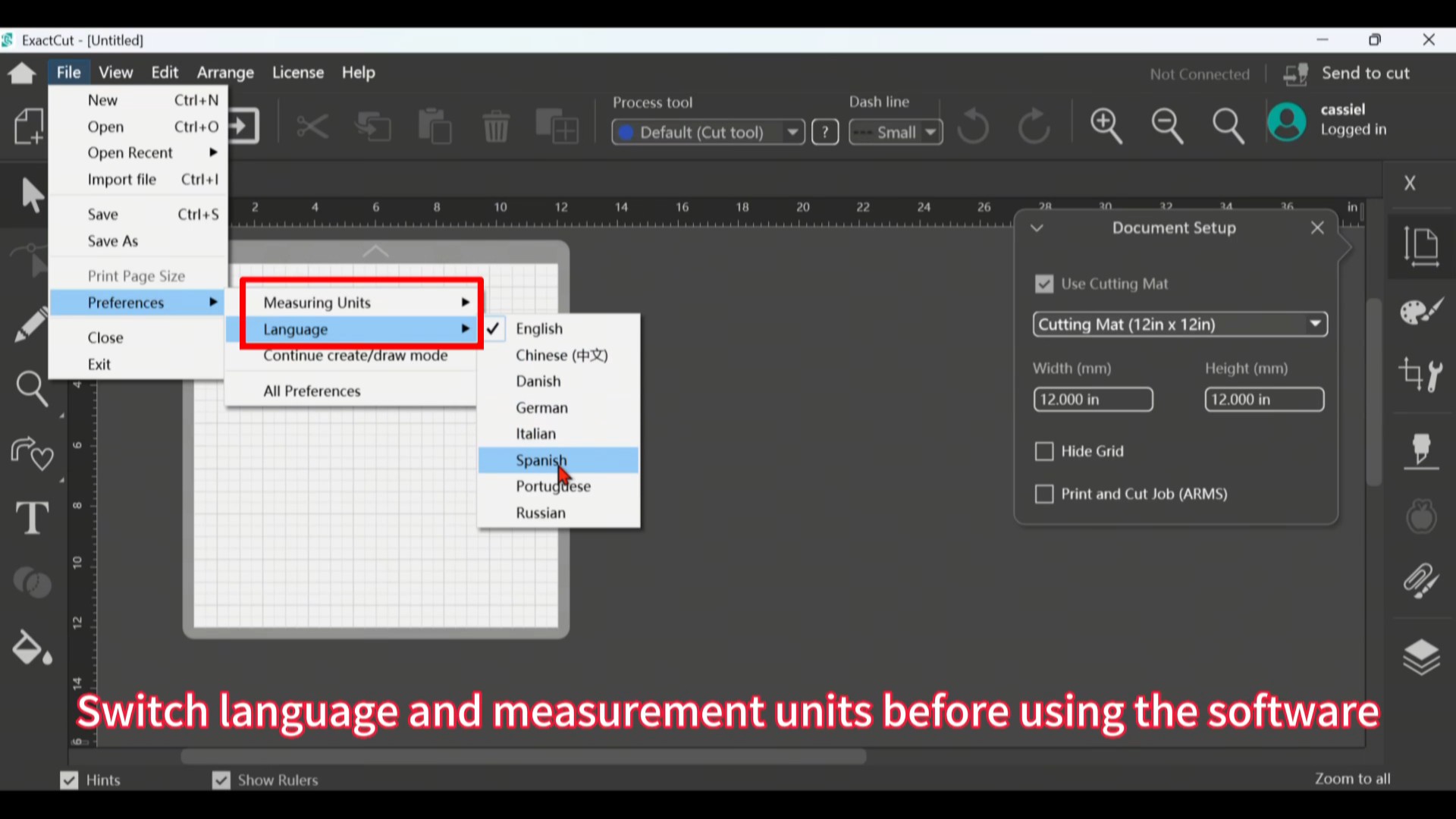Click the trash Delete icon

click(x=496, y=126)
